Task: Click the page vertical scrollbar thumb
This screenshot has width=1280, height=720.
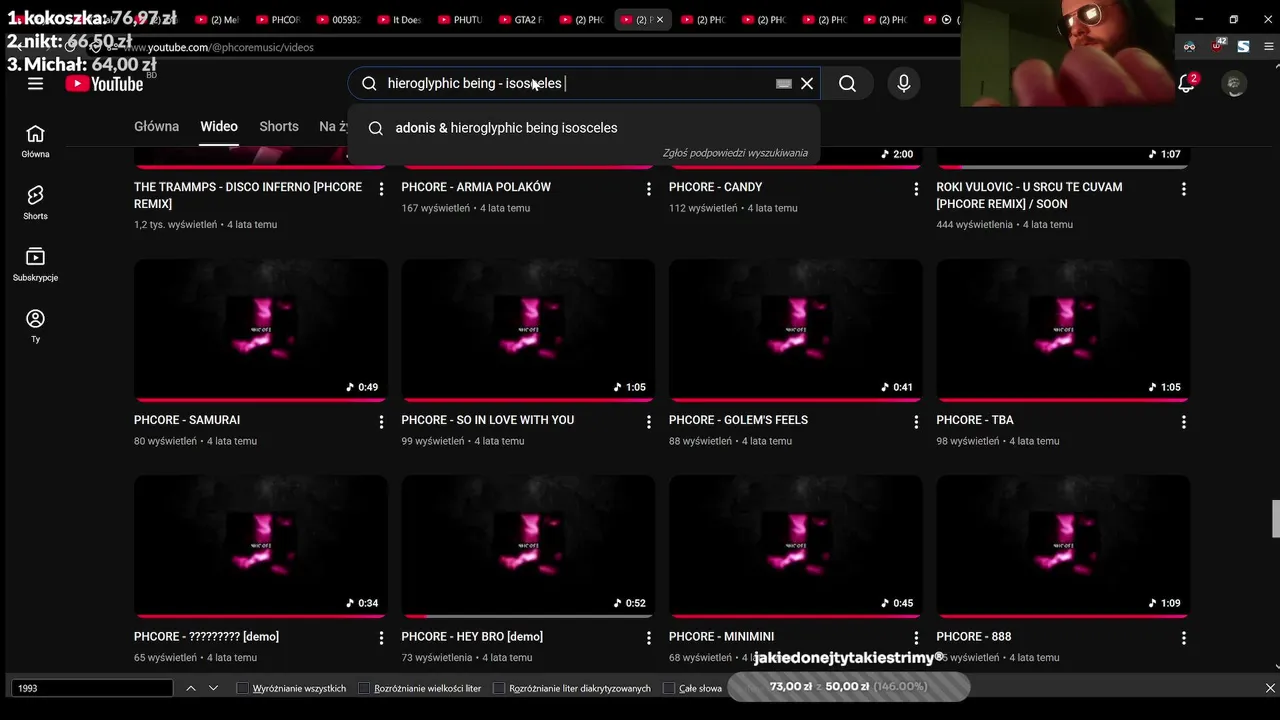Action: tap(1275, 519)
